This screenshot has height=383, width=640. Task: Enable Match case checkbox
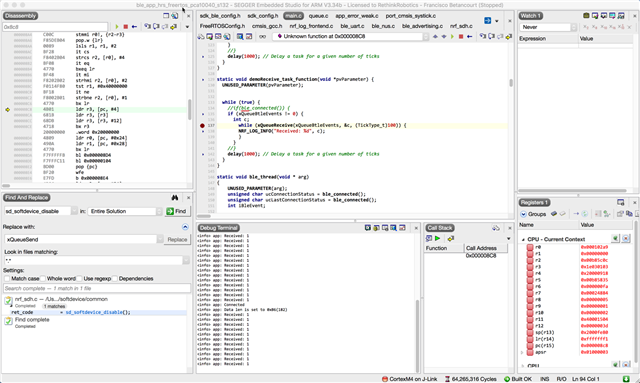pos(7,278)
